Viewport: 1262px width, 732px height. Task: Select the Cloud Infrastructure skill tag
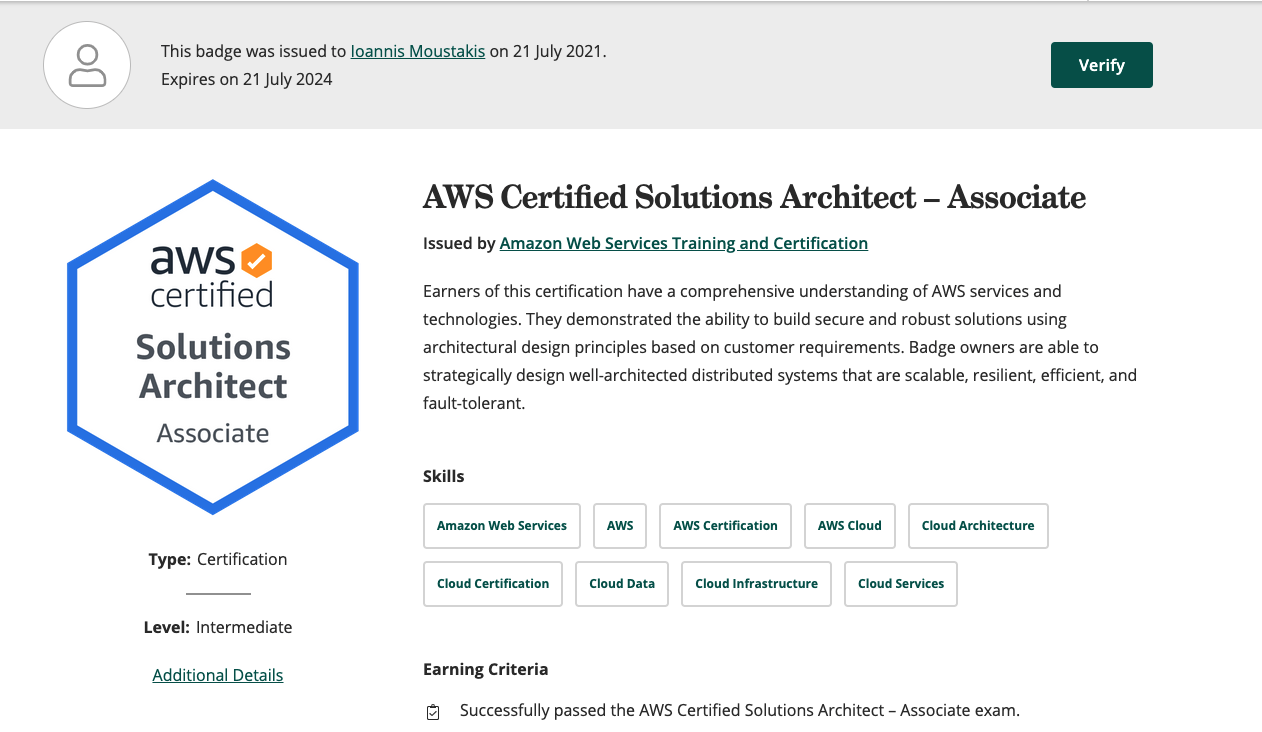click(x=756, y=584)
